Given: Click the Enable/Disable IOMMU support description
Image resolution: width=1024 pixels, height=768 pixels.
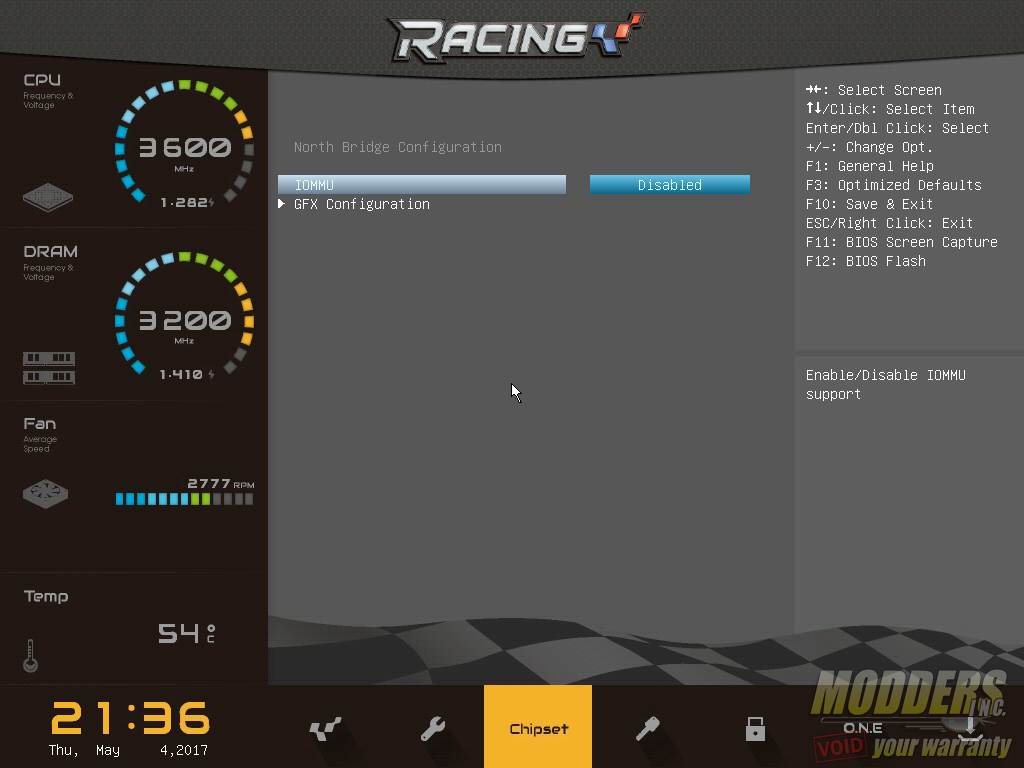Looking at the screenshot, I should 886,385.
